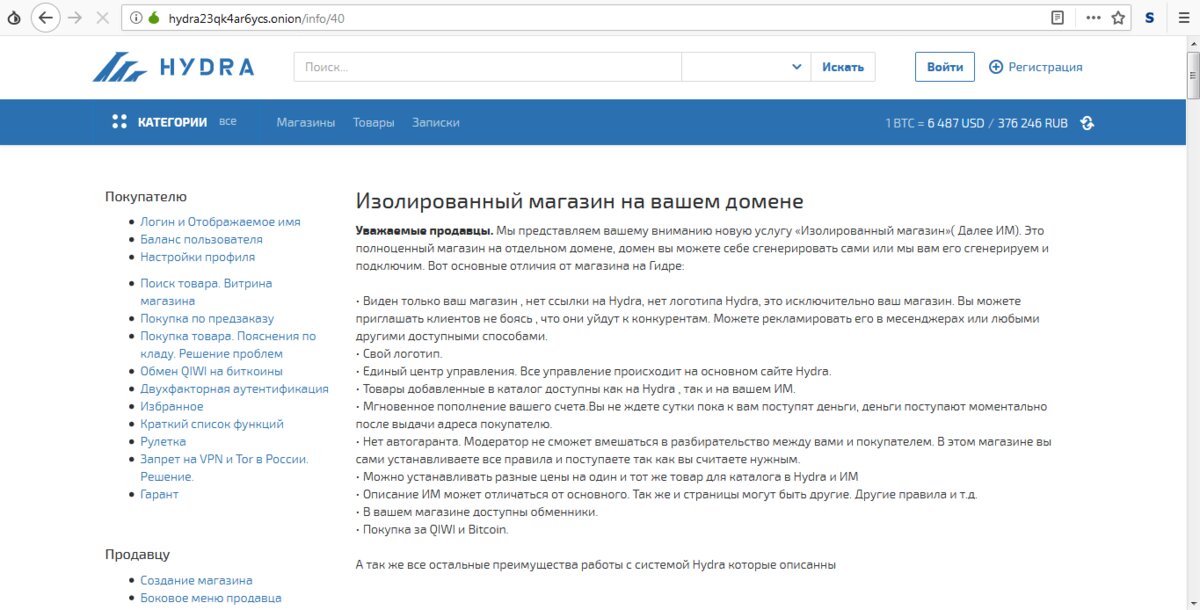Open page actions three-dots menu
The height and width of the screenshot is (610, 1200).
[x=1093, y=18]
